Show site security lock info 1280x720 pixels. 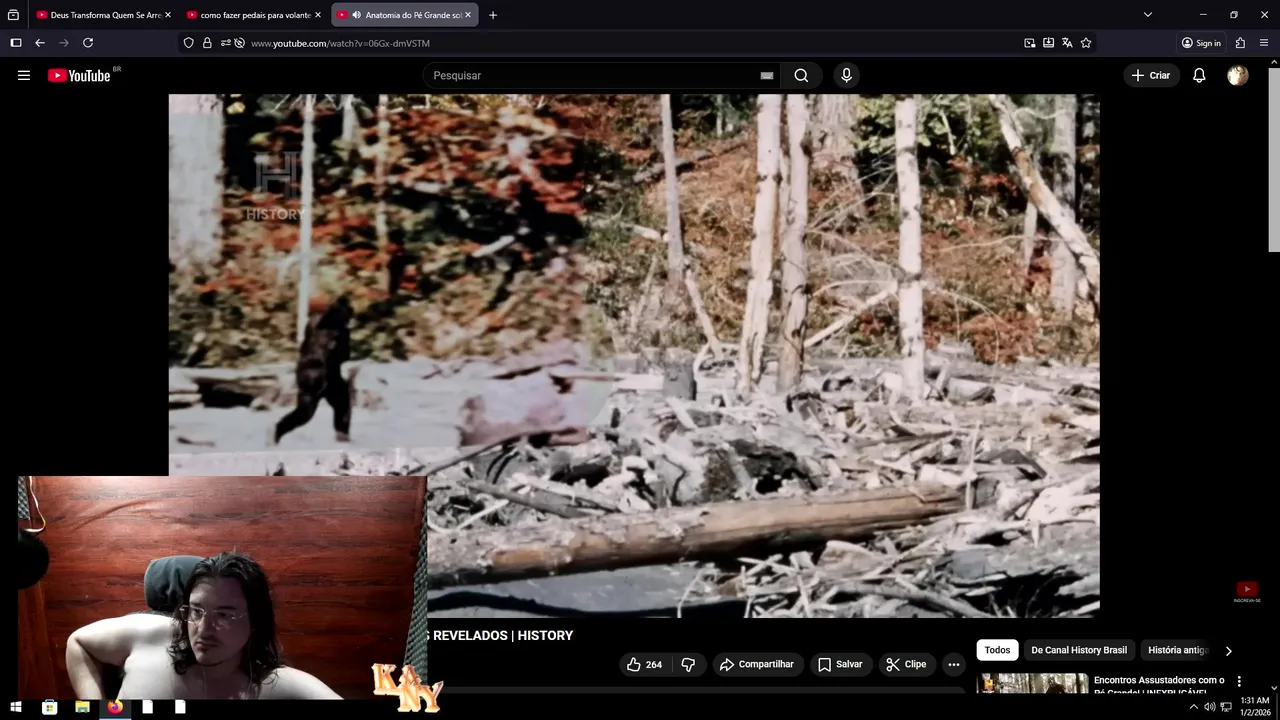point(207,43)
